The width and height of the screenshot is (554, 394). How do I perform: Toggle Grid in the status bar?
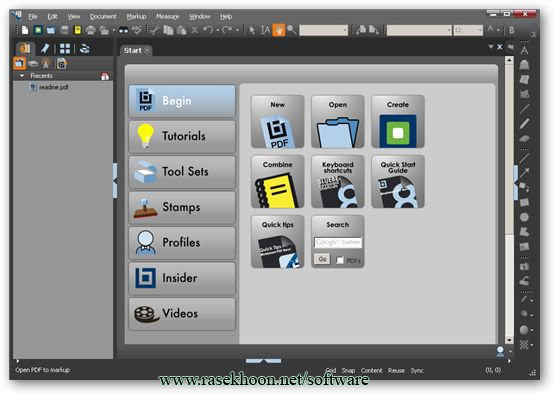331,370
